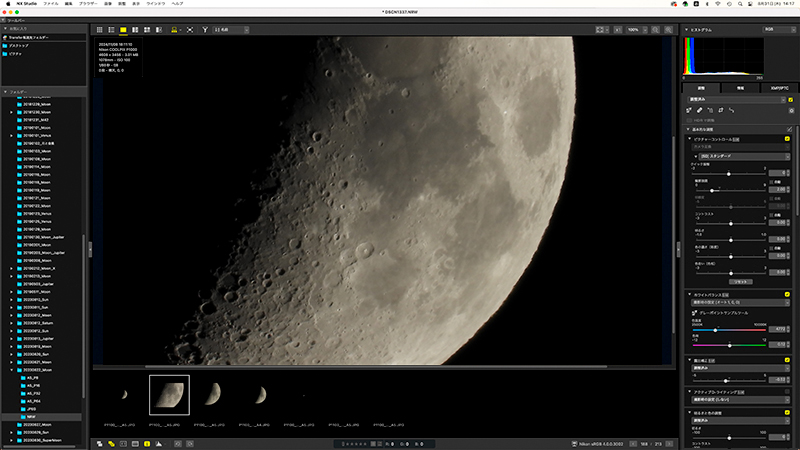Viewport: 800px width, 450px height.
Task: Adjust the quick adjustment slider at top
Action: tap(730, 174)
